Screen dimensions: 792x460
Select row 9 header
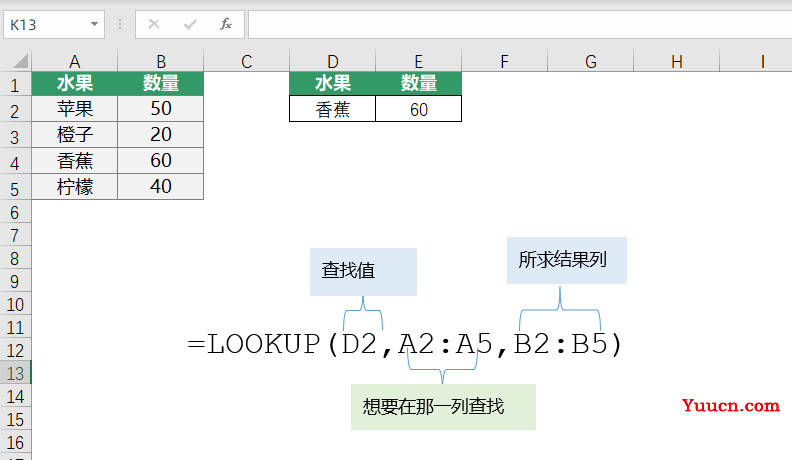(15, 281)
